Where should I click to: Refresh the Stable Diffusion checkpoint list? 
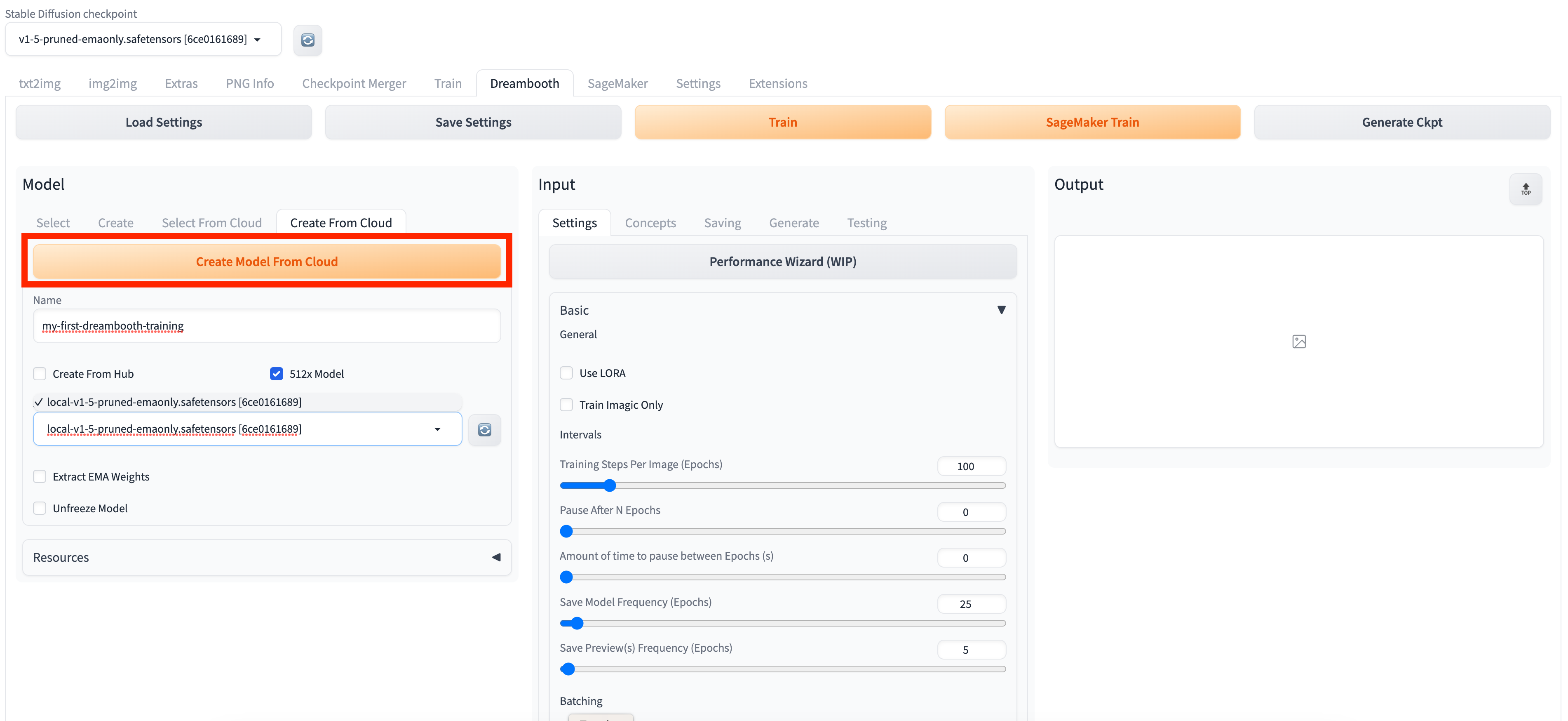pos(307,40)
